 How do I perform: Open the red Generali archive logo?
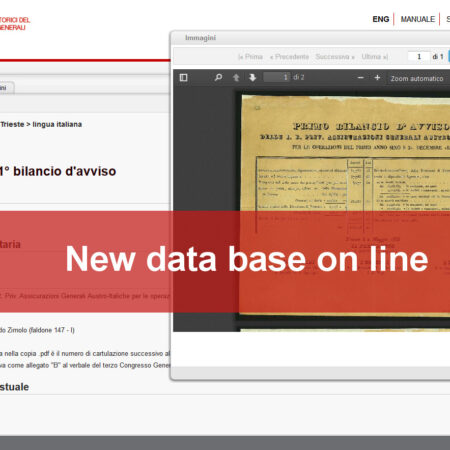pyautogui.click(x=15, y=24)
